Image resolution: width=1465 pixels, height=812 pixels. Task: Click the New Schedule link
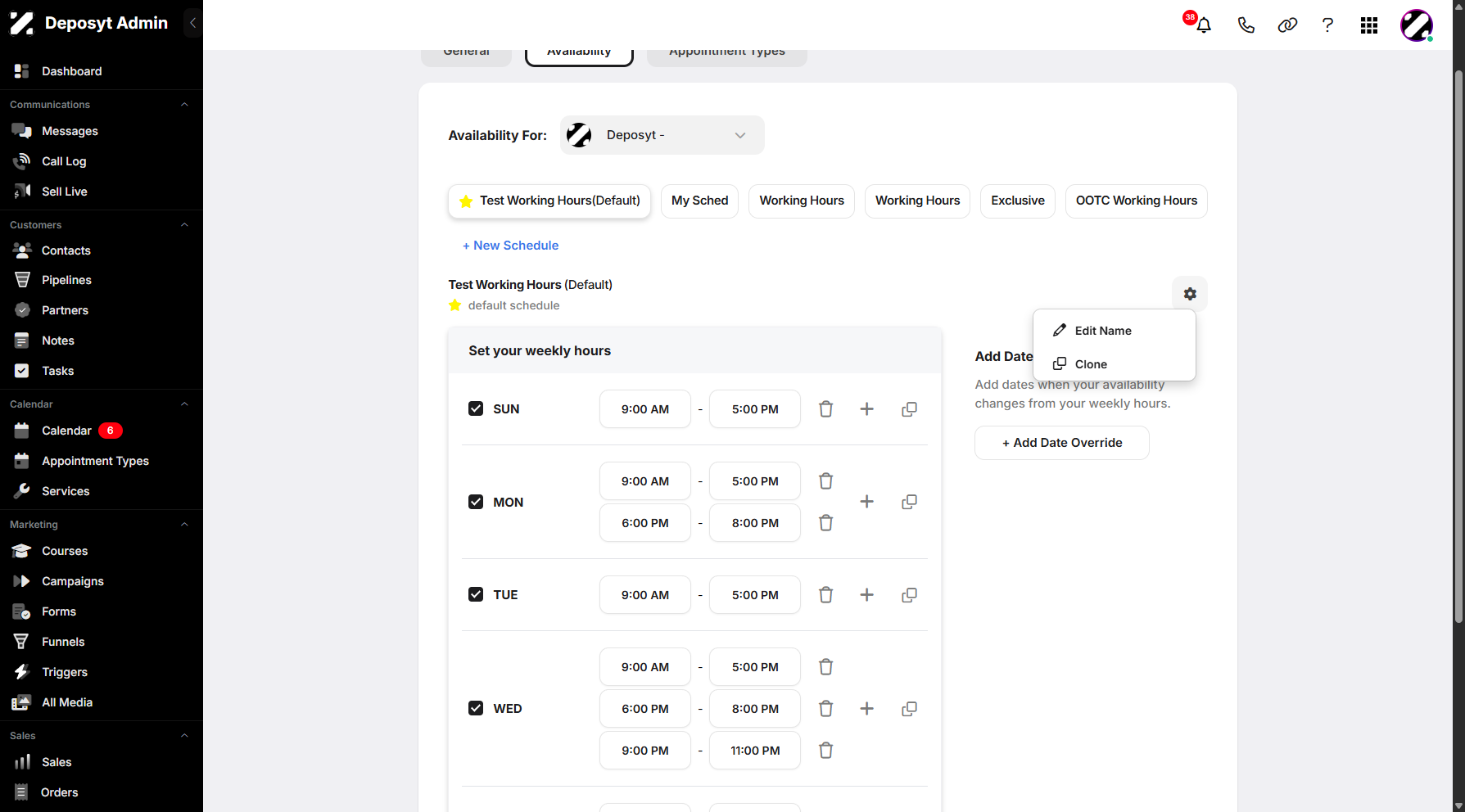click(x=511, y=246)
